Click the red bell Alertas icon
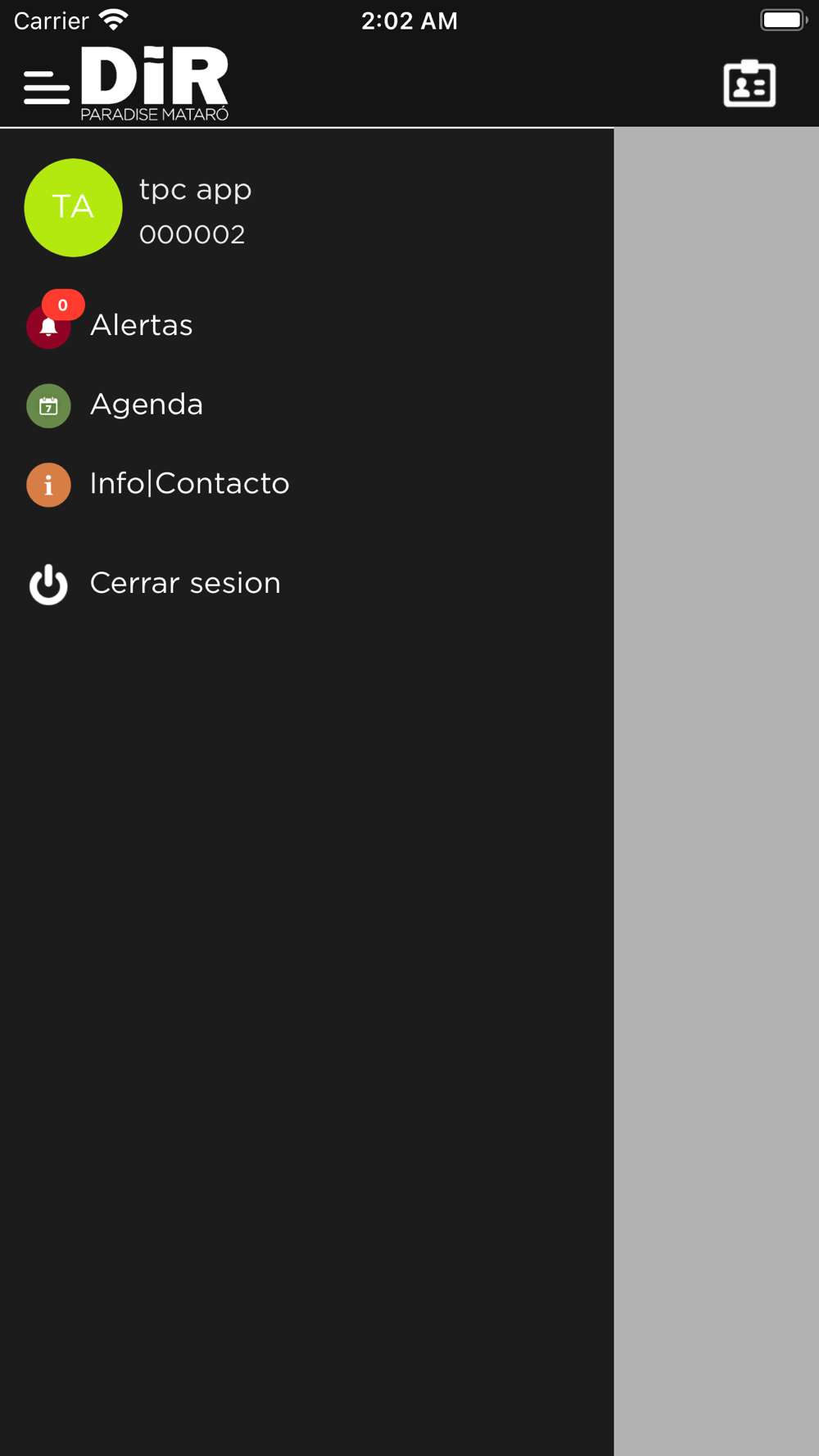Screen dimensions: 819x1456 48,328
